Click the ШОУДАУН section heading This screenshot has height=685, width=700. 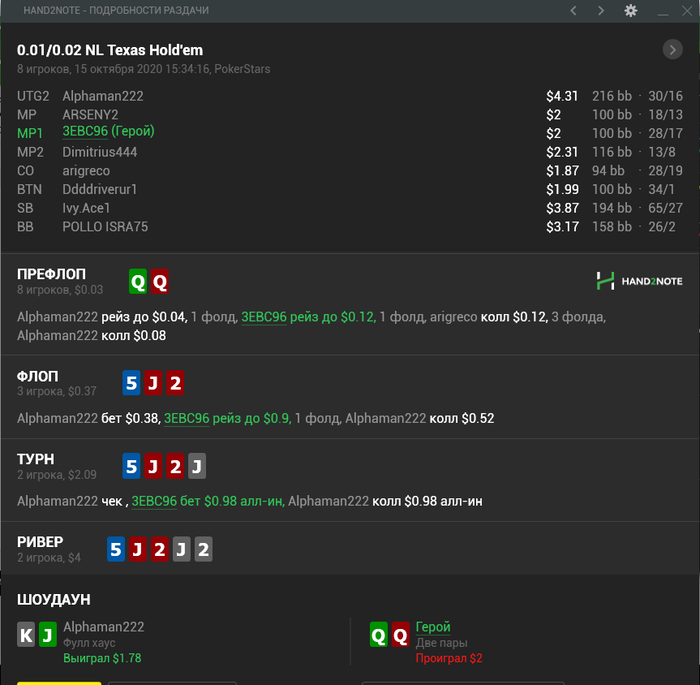(x=54, y=600)
